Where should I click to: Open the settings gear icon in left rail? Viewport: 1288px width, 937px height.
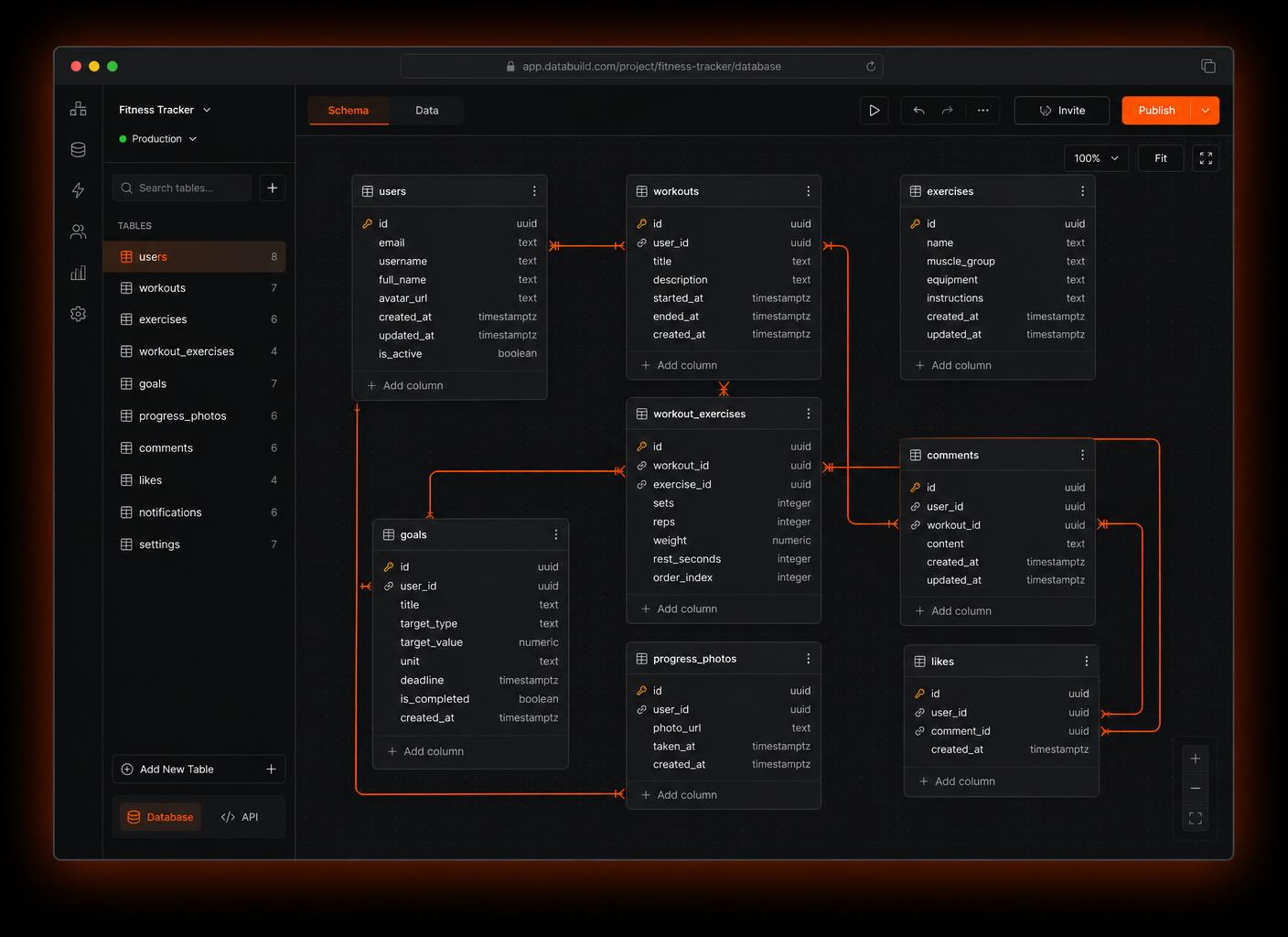coord(79,314)
